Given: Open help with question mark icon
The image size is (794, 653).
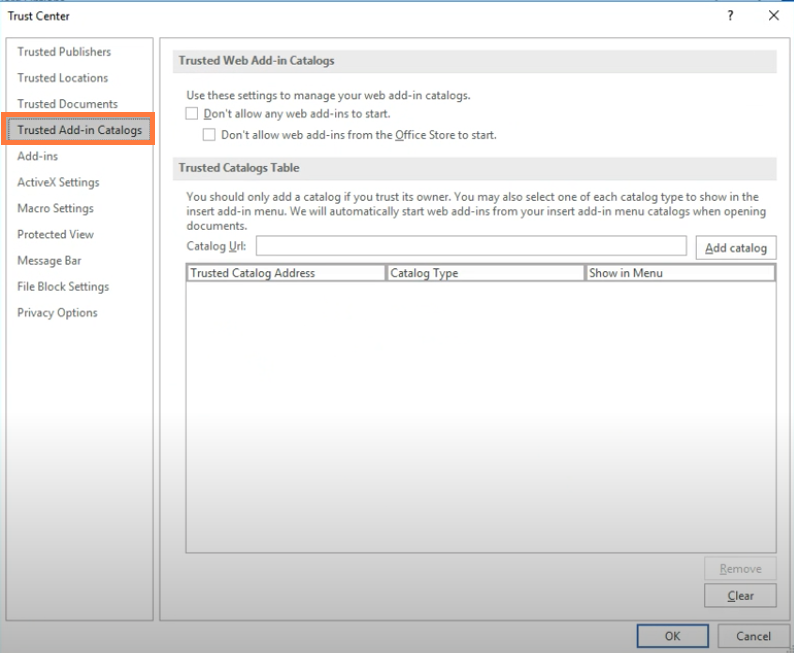Looking at the screenshot, I should (x=730, y=16).
